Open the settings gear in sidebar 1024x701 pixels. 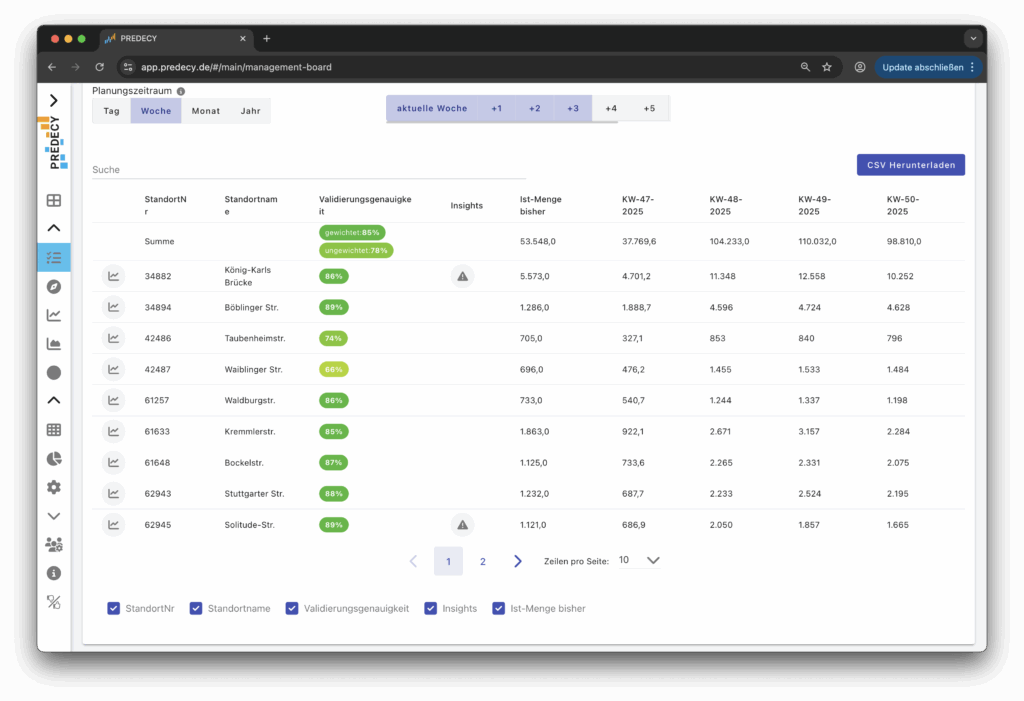54,487
